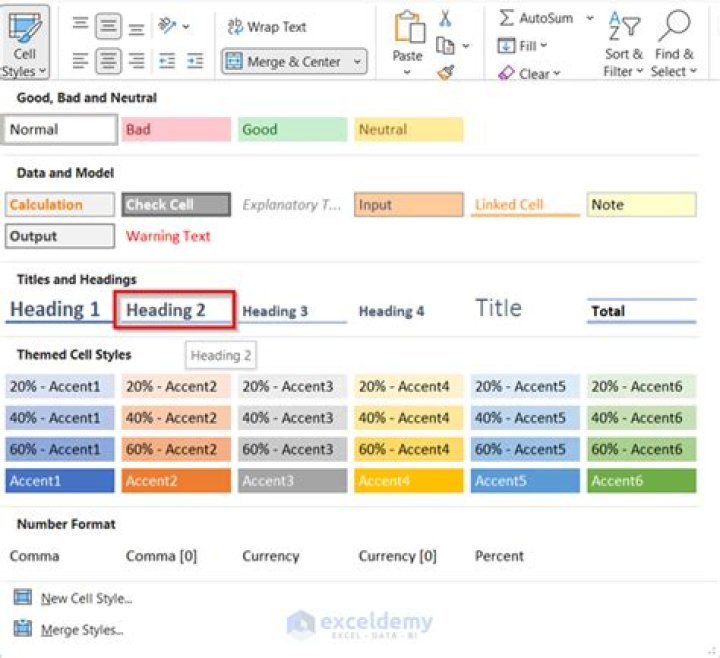The image size is (720, 658).
Task: Decrease the cell indent
Action: (167, 61)
